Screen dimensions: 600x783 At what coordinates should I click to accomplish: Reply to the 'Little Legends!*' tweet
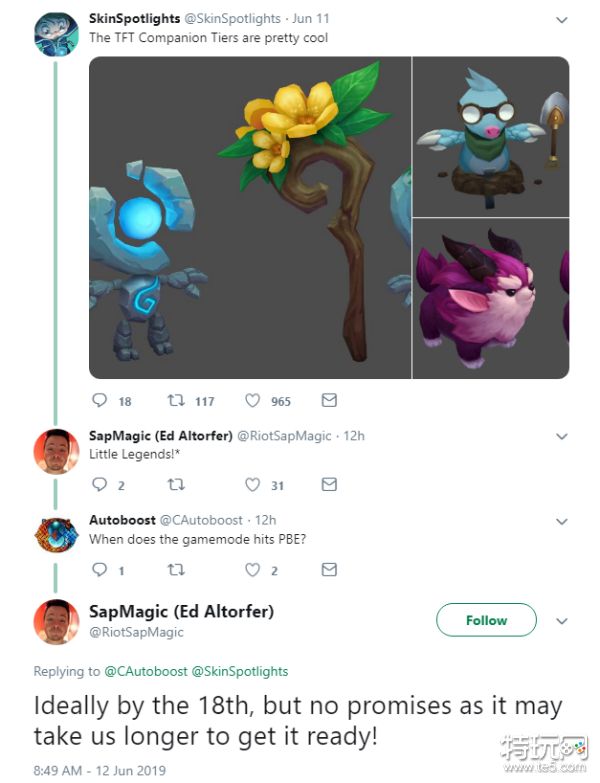100,484
